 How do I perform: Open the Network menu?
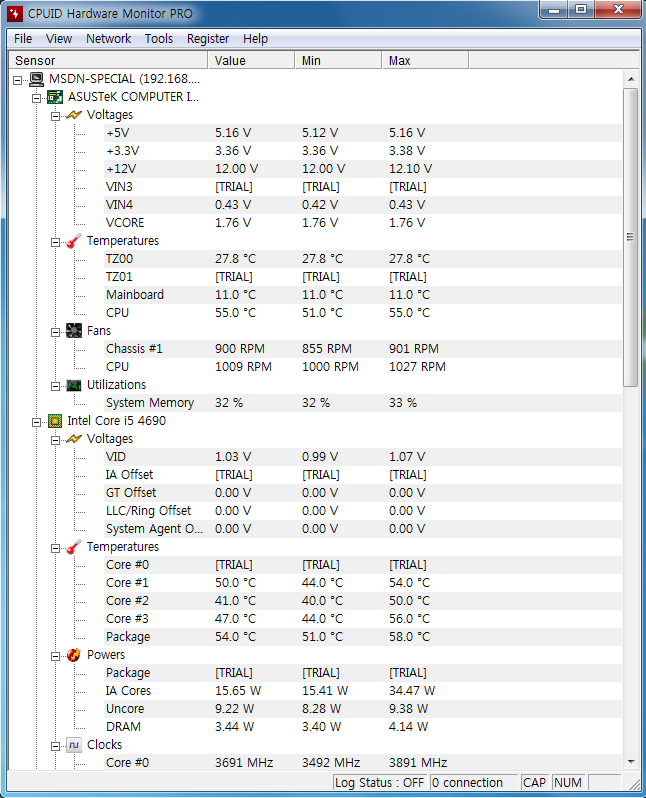click(x=108, y=39)
